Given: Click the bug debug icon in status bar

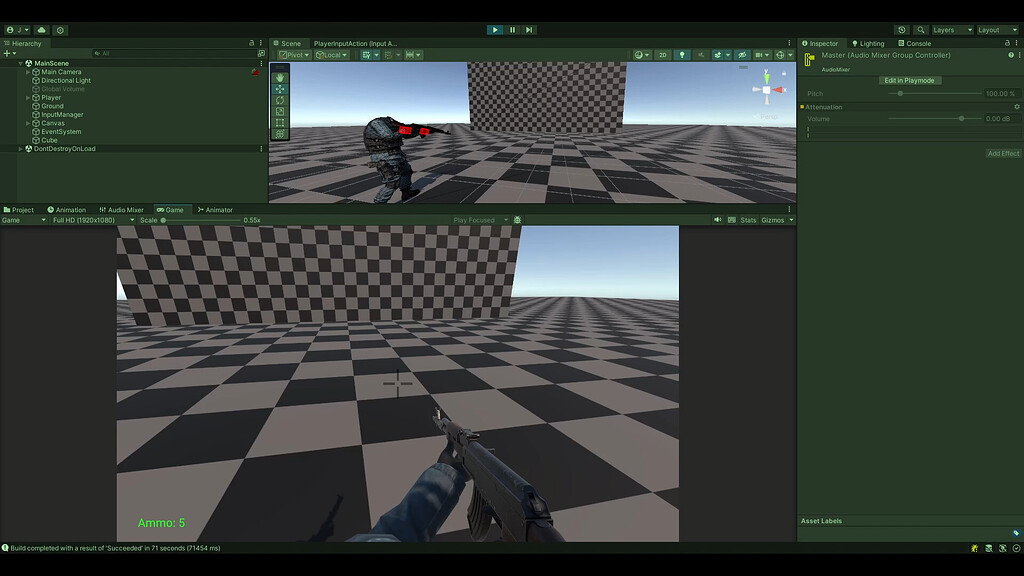Looking at the screenshot, I should (974, 549).
